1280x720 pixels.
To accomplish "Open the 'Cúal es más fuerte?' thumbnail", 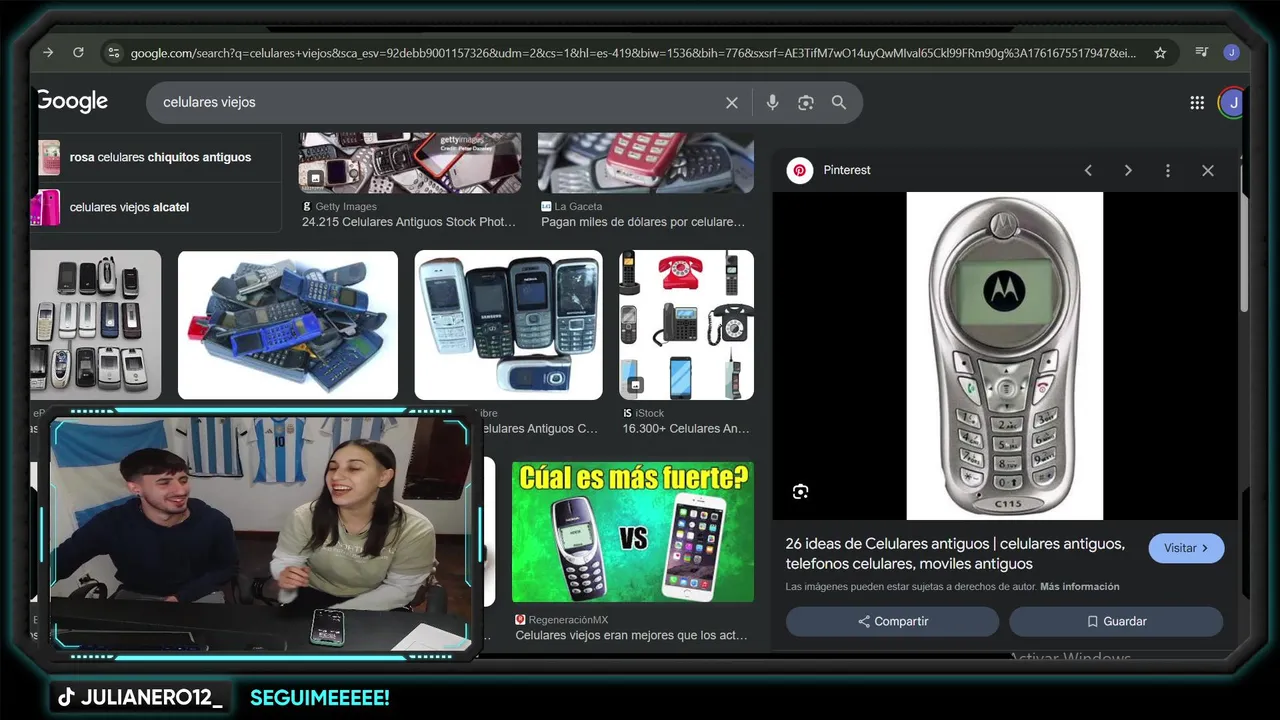I will point(633,532).
